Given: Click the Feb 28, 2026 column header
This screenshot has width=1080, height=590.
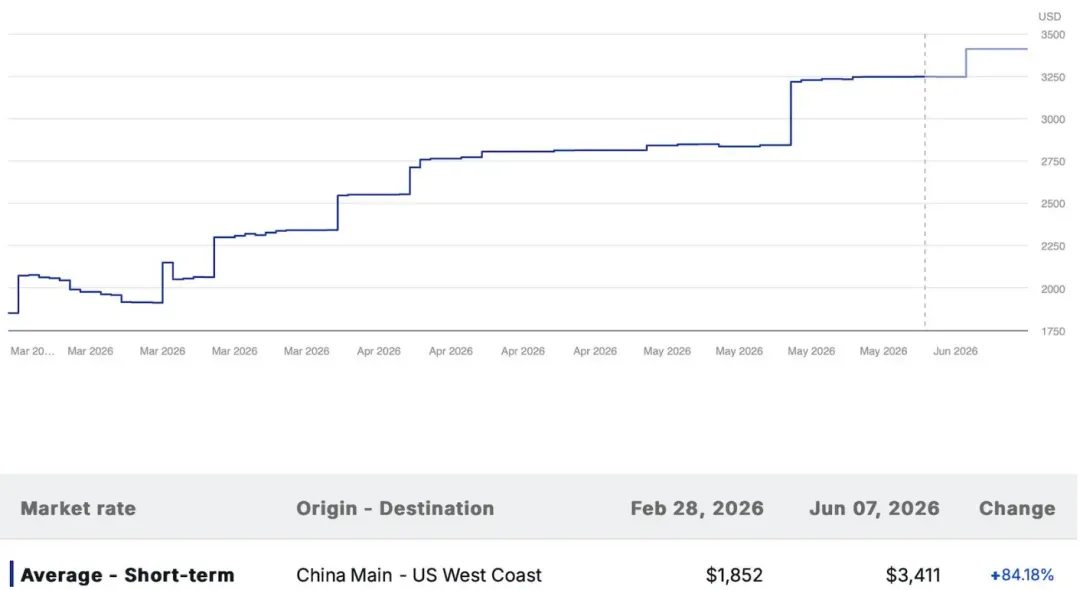Looking at the screenshot, I should click(697, 508).
